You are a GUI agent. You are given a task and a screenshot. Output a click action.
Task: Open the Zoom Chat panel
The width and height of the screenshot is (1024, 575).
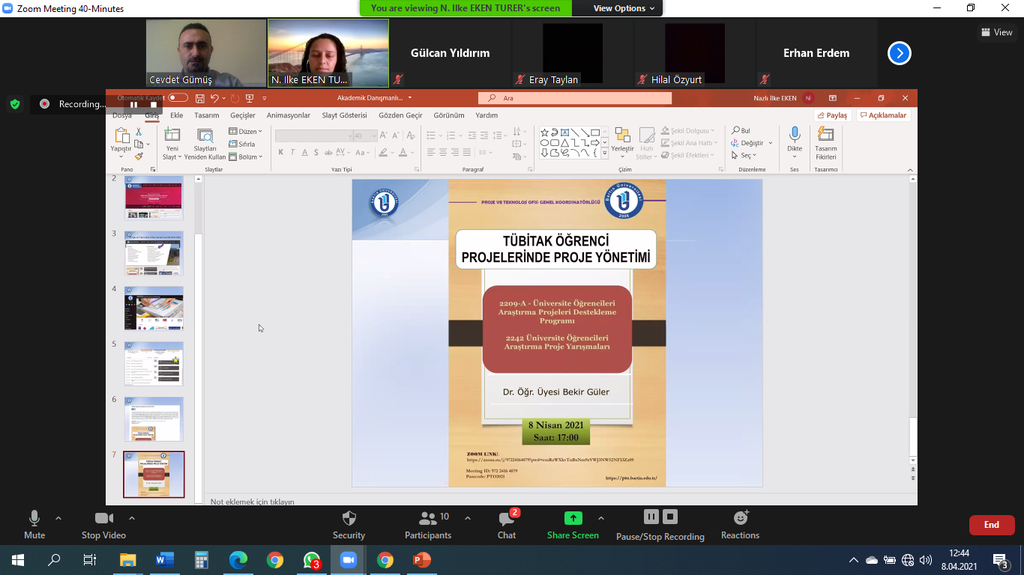pos(506,525)
